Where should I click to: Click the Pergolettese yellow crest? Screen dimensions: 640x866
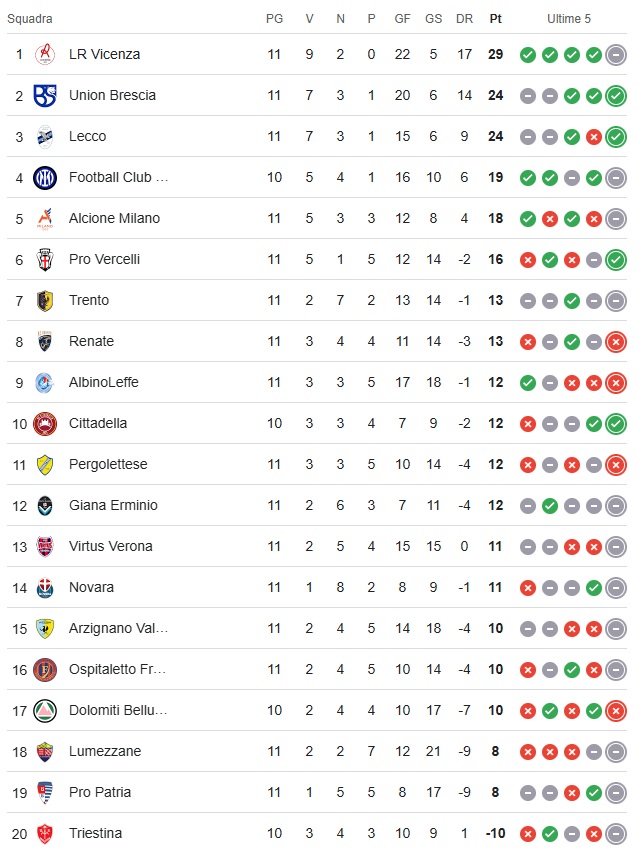point(45,464)
